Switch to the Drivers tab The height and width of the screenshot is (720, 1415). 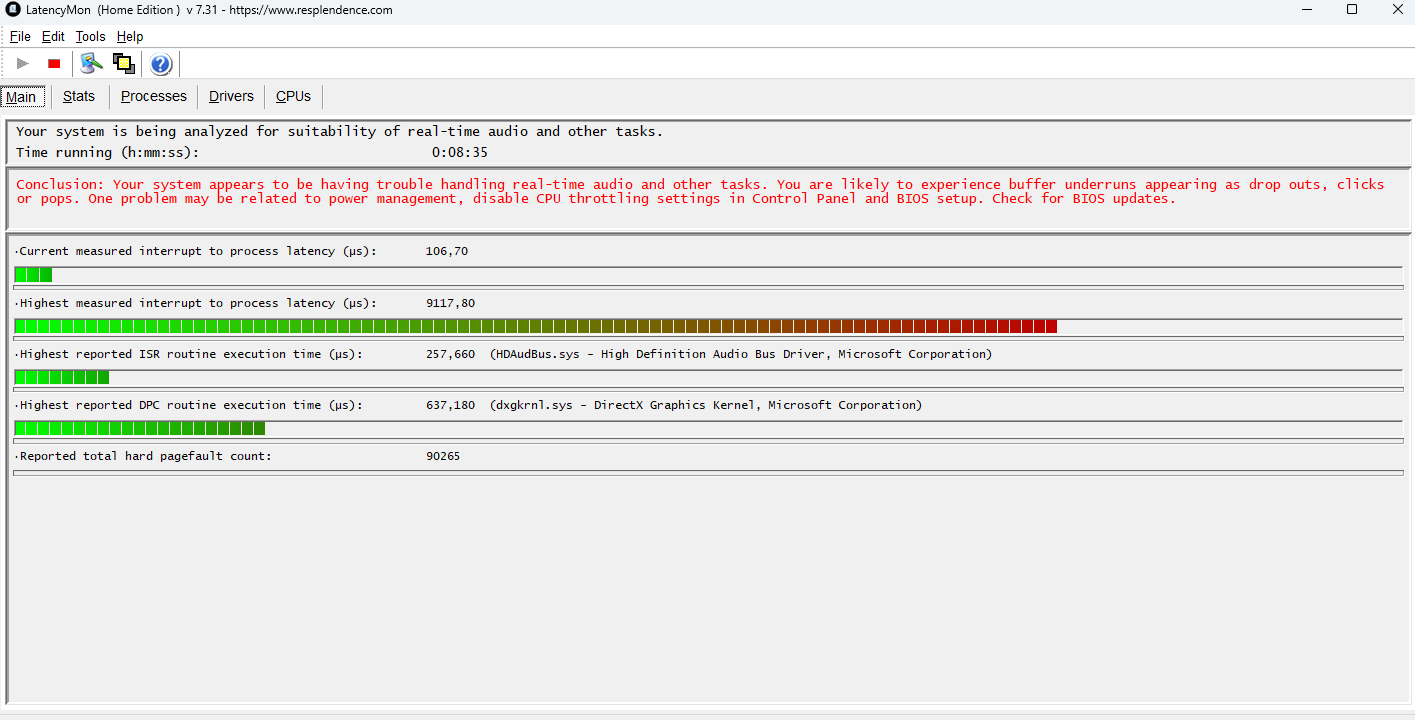231,97
